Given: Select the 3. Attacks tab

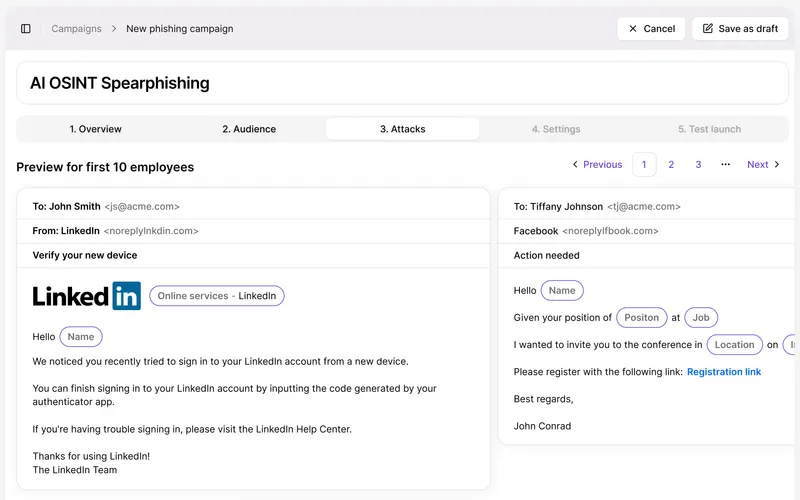Looking at the screenshot, I should (x=403, y=129).
